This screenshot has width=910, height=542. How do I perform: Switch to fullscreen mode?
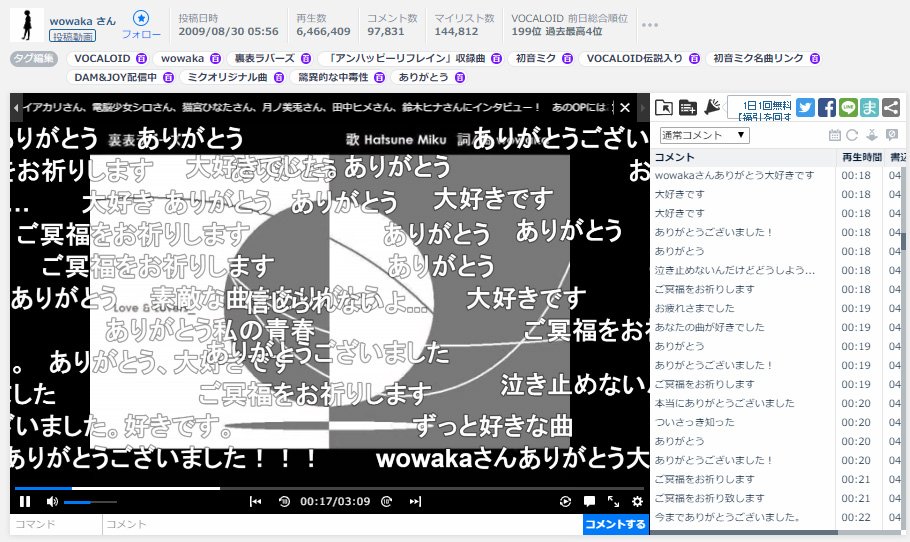[613, 501]
